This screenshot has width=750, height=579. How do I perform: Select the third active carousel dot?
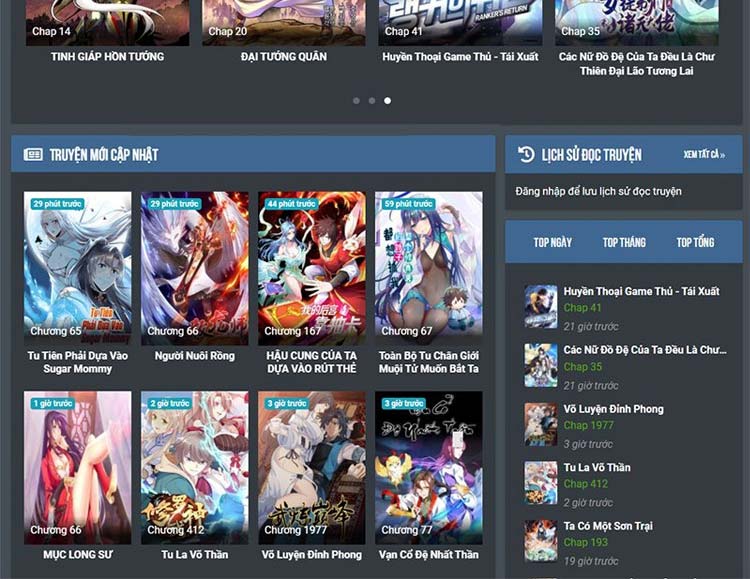388,101
